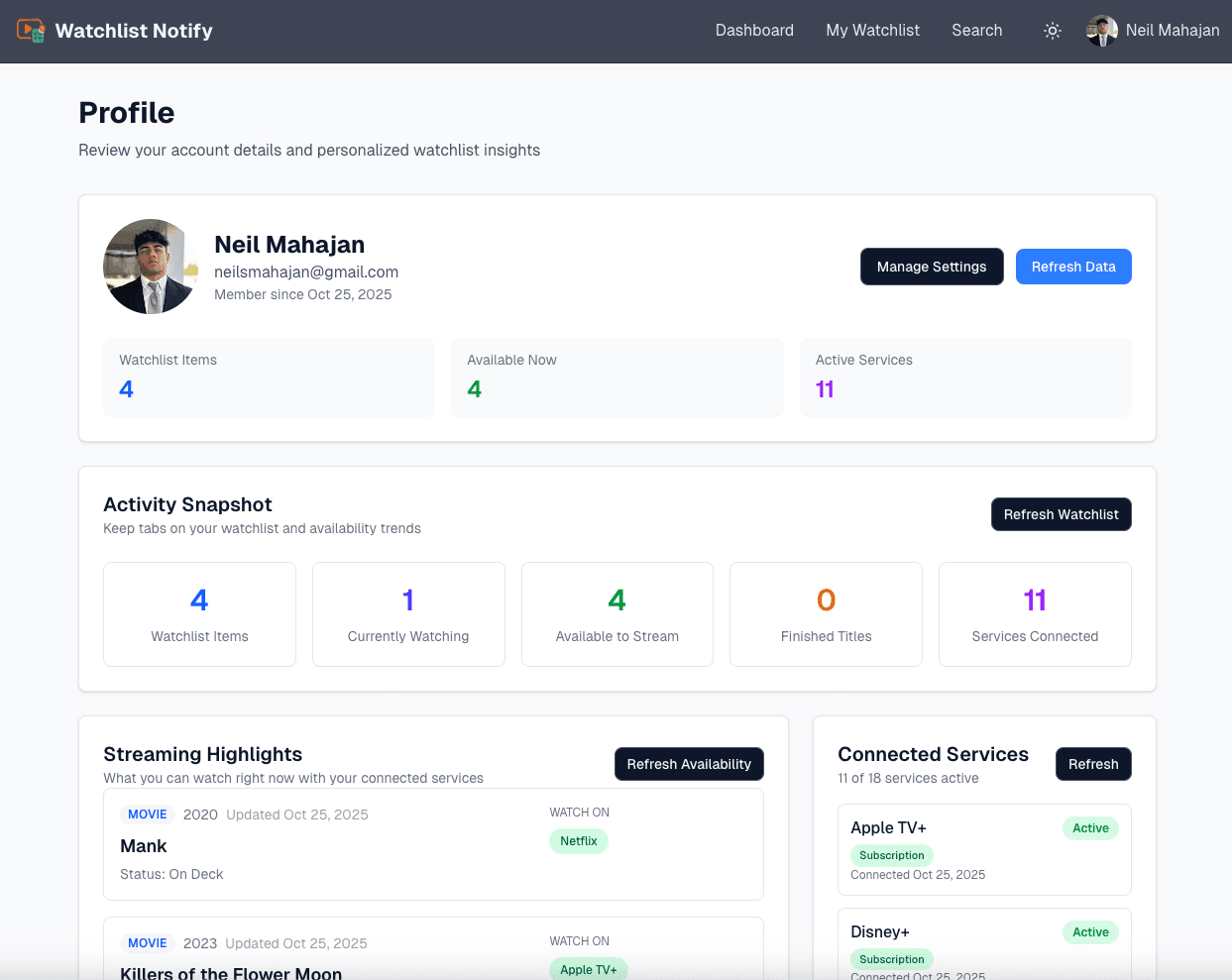
Task: Open the Neil Mahajan user menu
Action: click(x=1172, y=31)
